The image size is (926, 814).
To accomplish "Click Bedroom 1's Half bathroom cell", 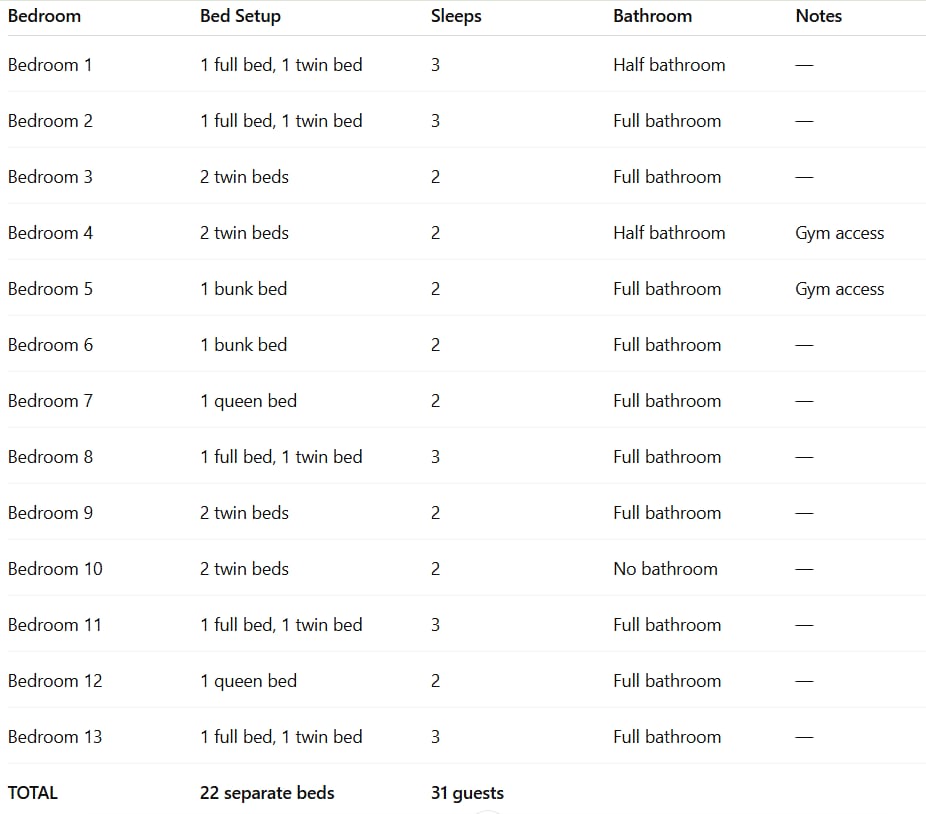I will click(669, 65).
